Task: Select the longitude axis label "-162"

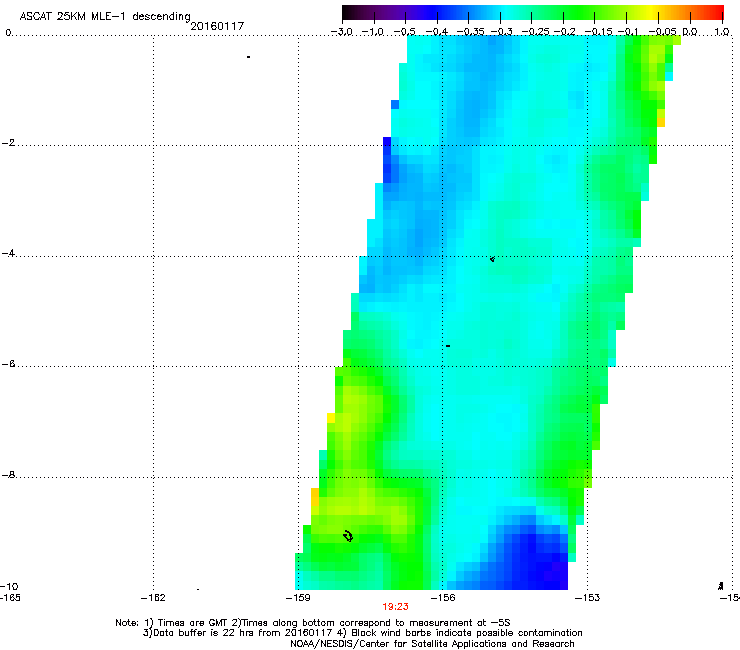Action: (x=153, y=598)
